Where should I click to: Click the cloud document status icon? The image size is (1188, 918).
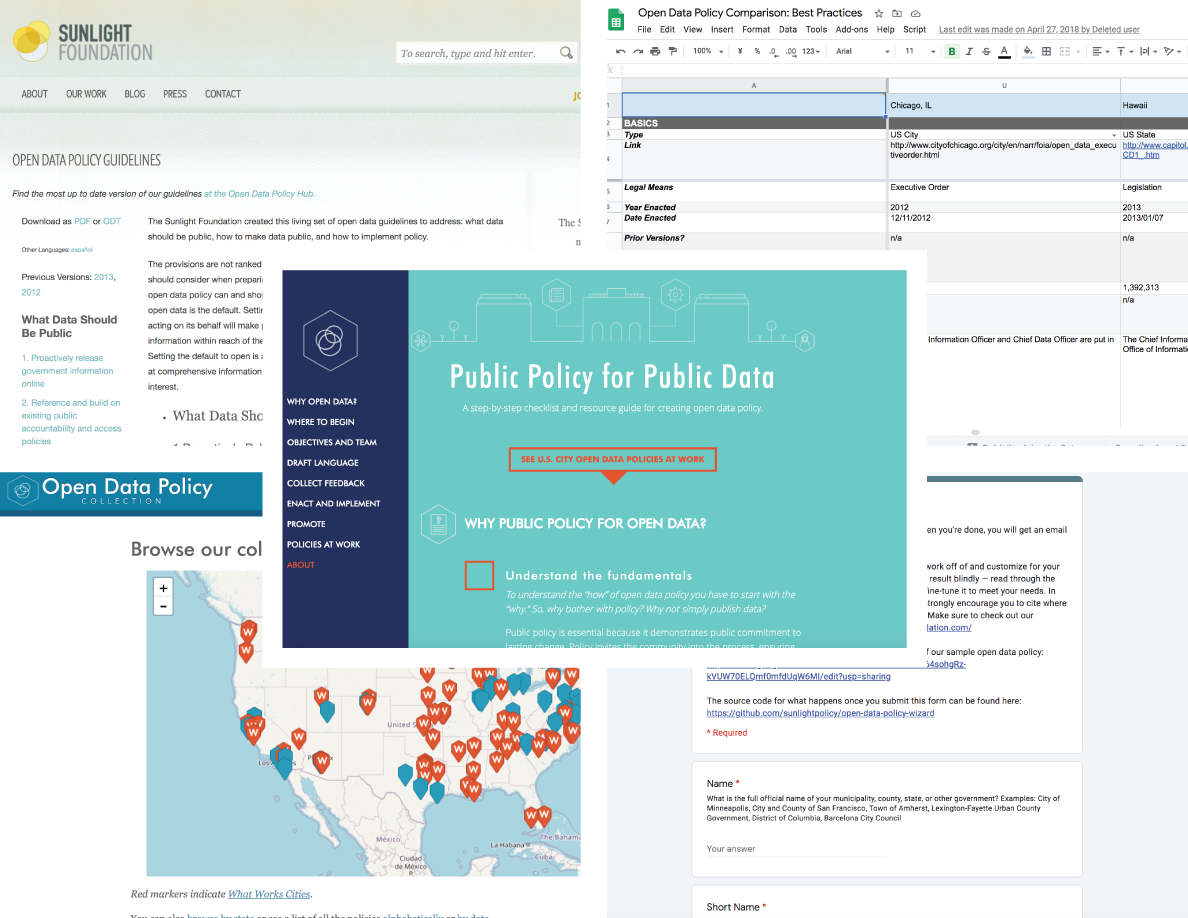(x=915, y=14)
